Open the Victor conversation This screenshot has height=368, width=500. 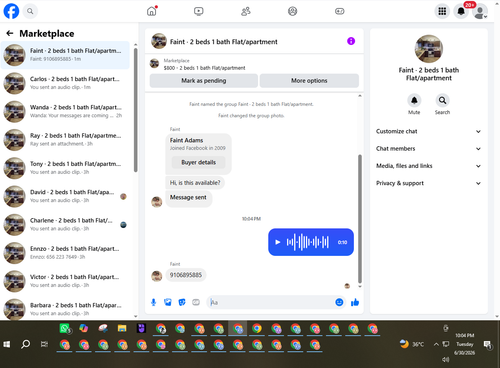(x=65, y=281)
